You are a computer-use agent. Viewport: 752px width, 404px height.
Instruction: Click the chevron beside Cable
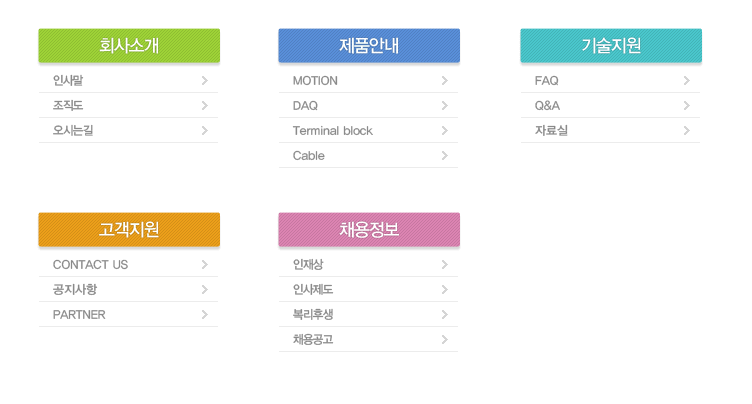[445, 155]
